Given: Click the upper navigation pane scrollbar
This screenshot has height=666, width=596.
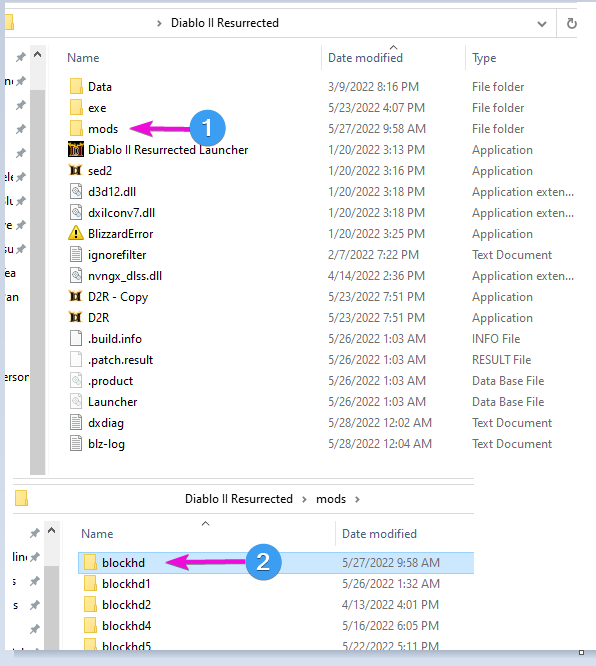Looking at the screenshot, I should [x=37, y=282].
